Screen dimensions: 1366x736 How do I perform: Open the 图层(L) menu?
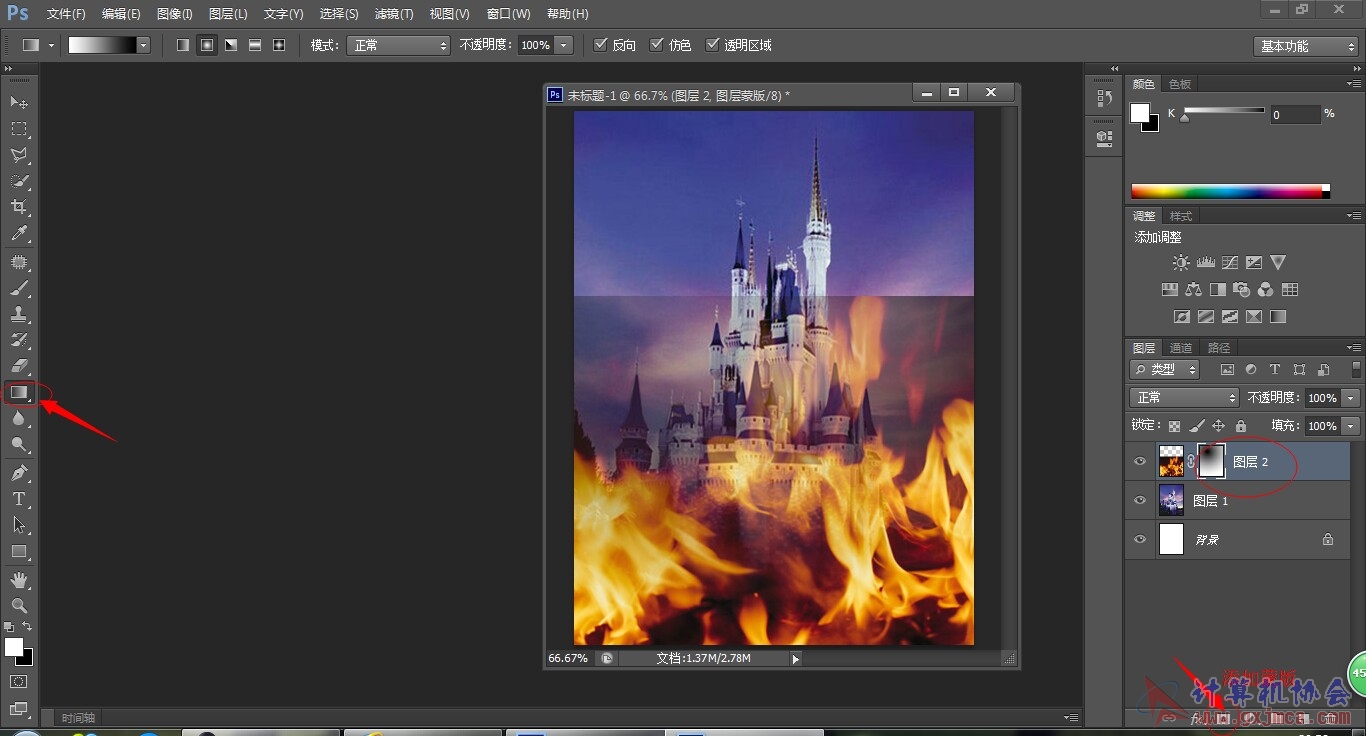[228, 14]
